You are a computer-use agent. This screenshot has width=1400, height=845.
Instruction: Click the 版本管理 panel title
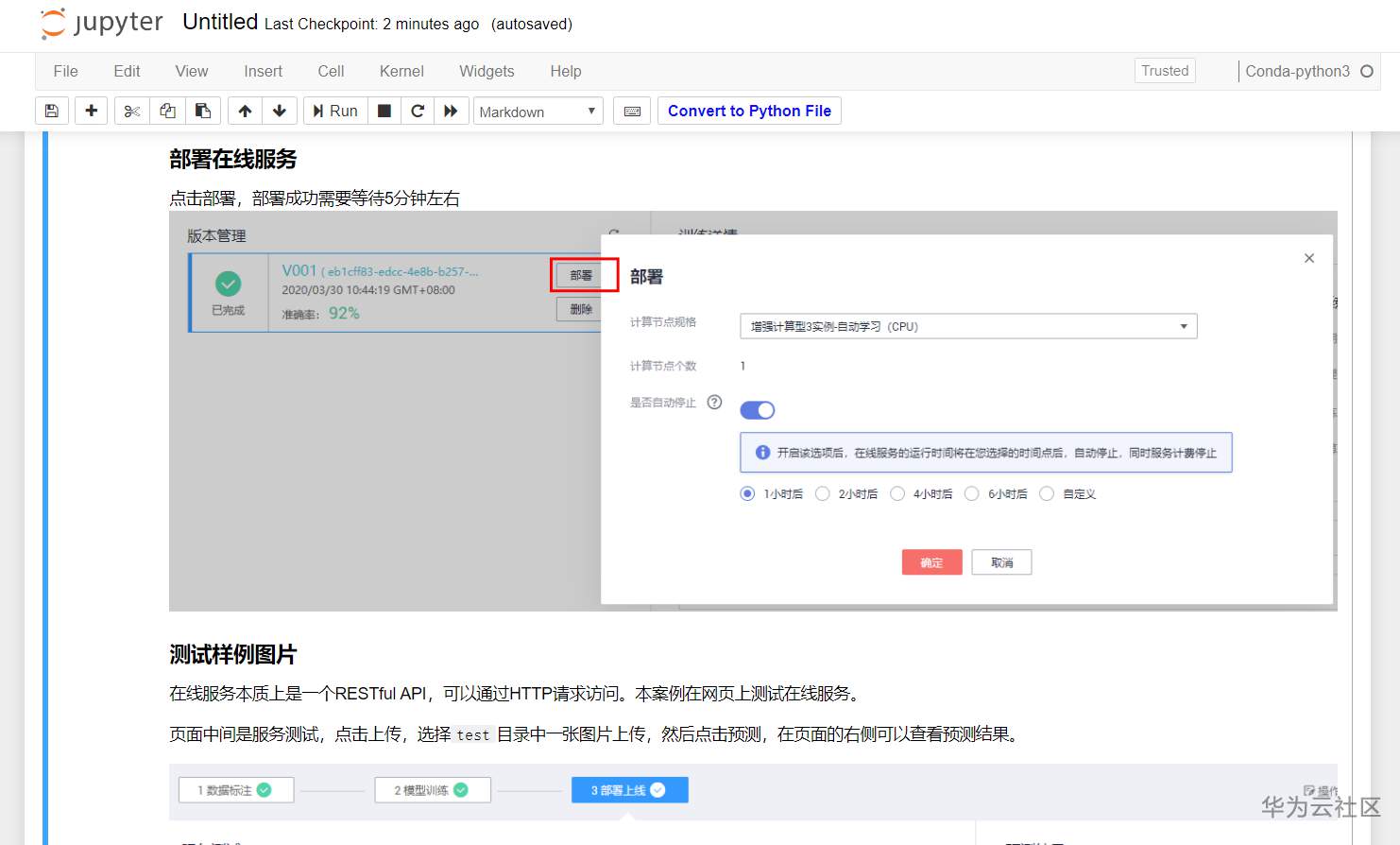point(216,235)
